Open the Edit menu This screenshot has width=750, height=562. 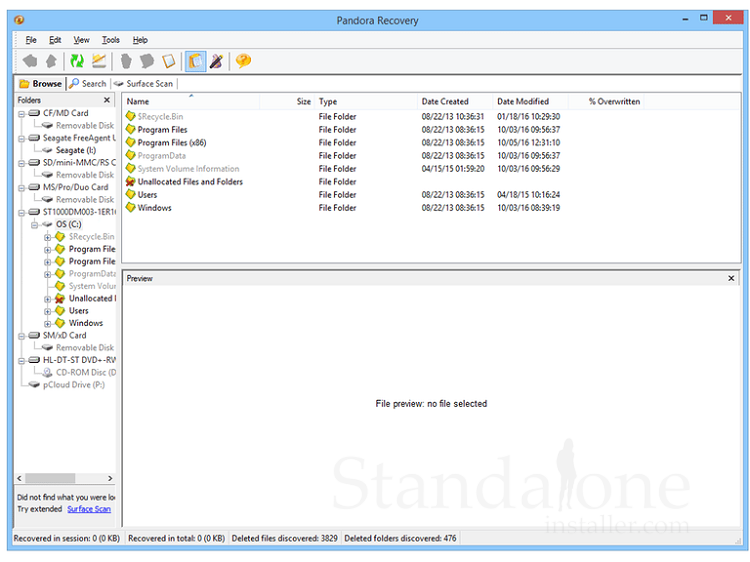click(55, 40)
